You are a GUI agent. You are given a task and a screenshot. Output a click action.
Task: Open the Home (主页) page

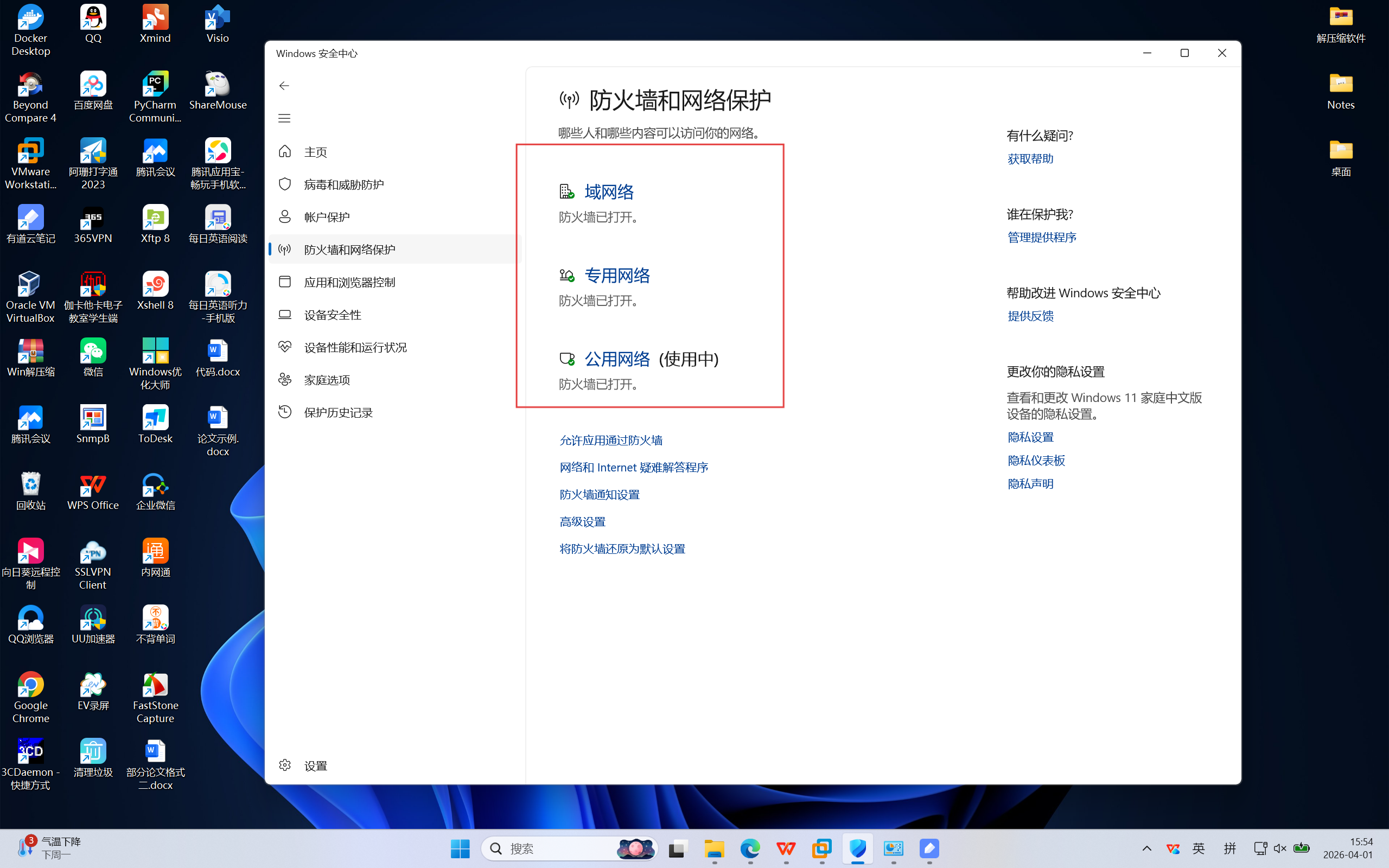pyautogui.click(x=315, y=151)
